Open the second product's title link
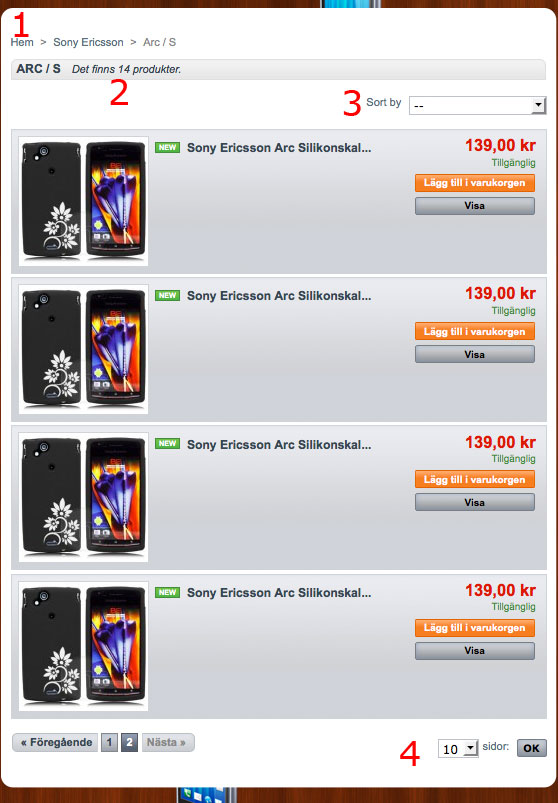 coord(279,295)
